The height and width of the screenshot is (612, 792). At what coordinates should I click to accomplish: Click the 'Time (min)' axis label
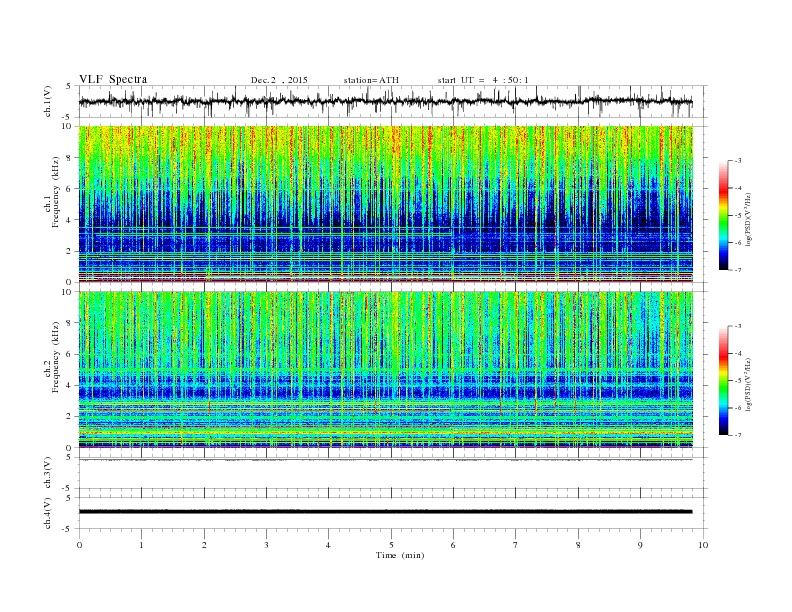400,555
